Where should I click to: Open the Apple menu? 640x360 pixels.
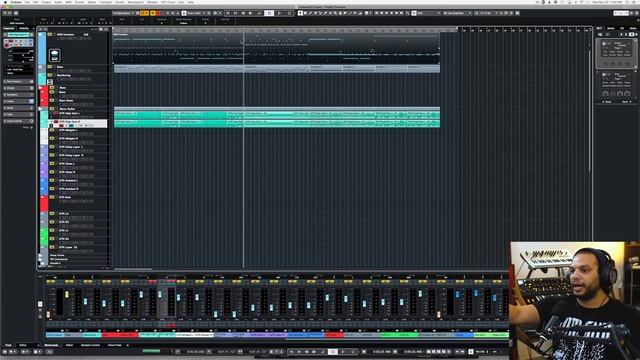tap(5, 2)
